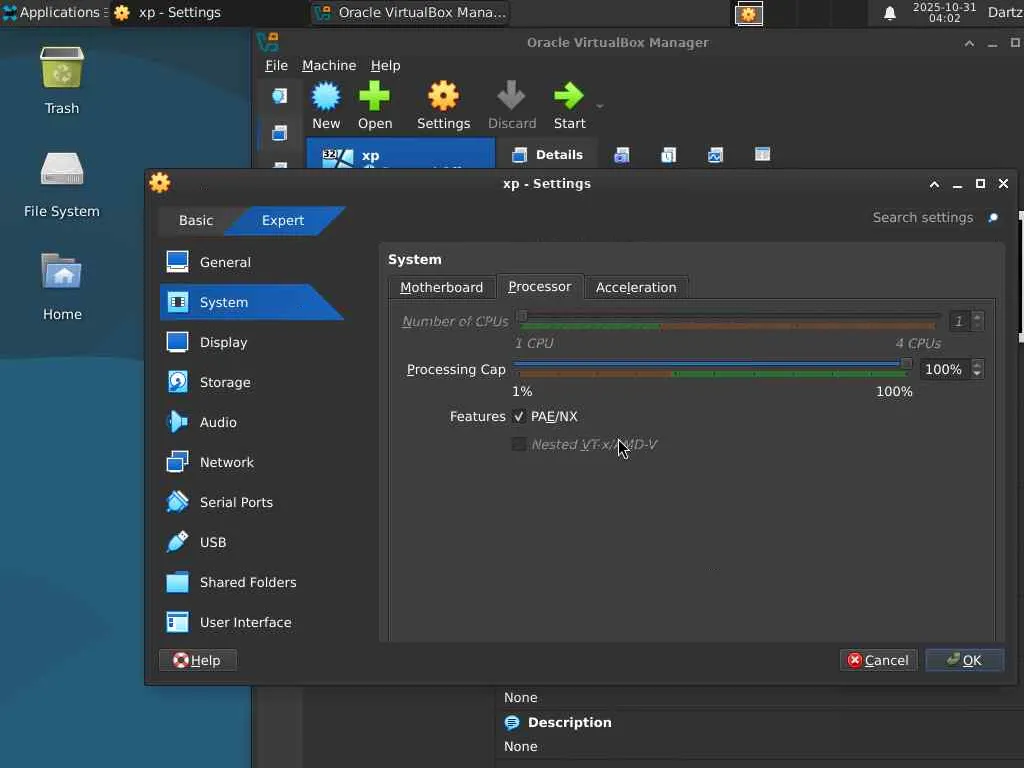Open the Machine menu
Viewport: 1024px width, 768px height.
tap(328, 65)
